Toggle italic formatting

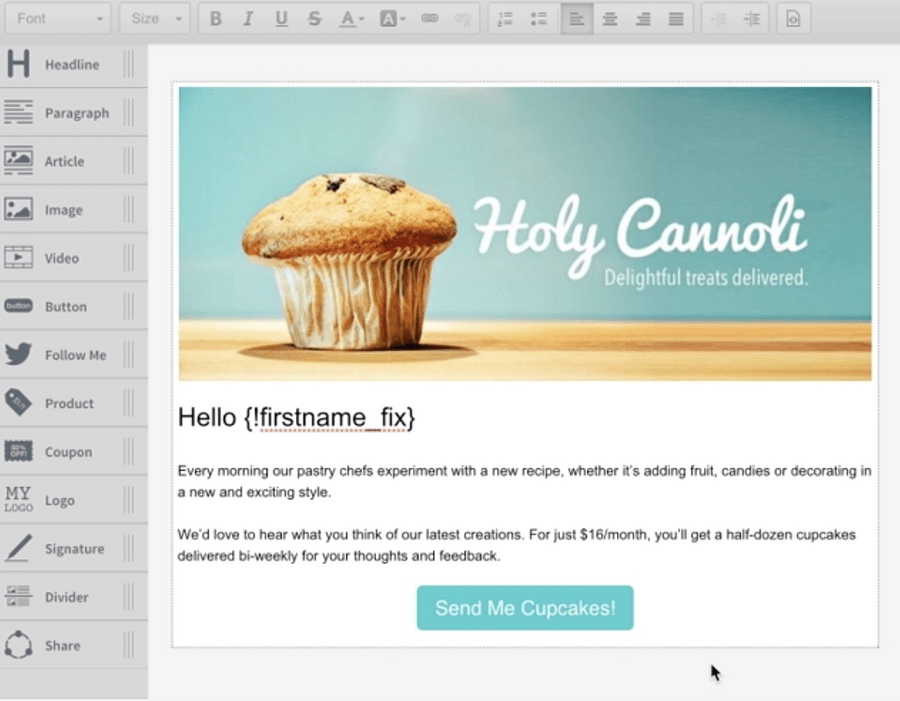(249, 18)
